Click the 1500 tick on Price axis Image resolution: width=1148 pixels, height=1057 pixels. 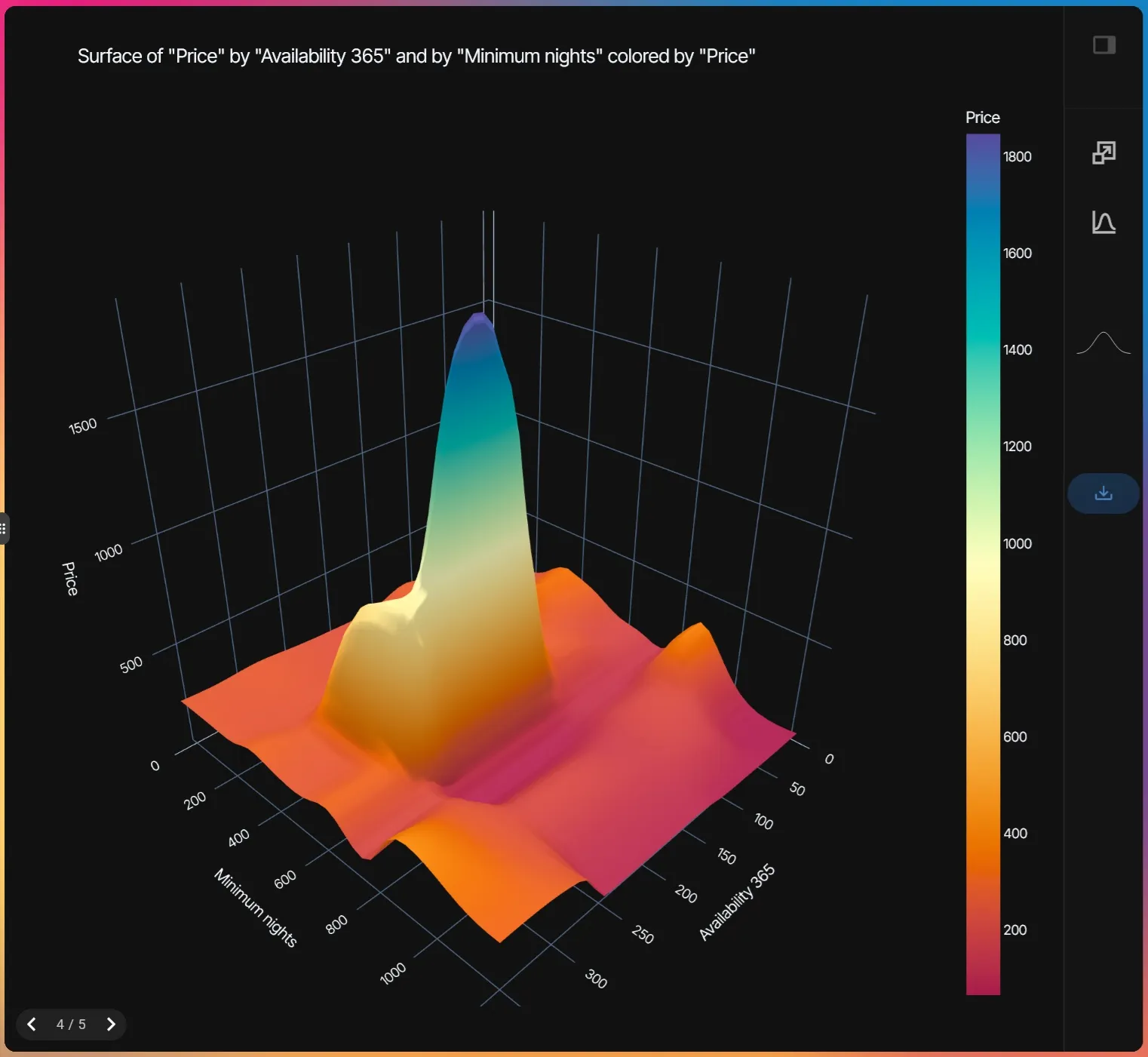click(x=83, y=426)
